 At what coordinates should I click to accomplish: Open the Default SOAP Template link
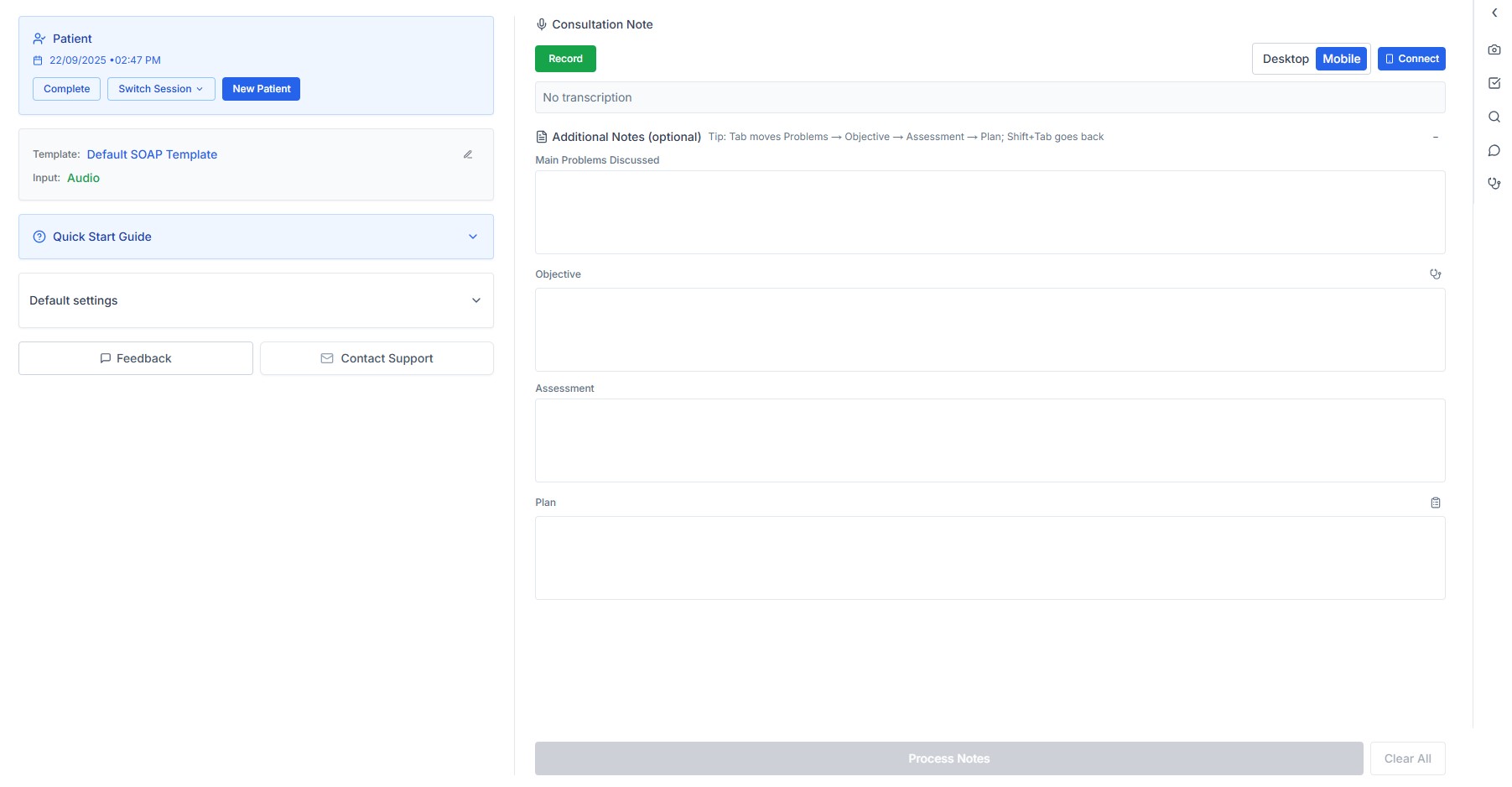pos(151,154)
